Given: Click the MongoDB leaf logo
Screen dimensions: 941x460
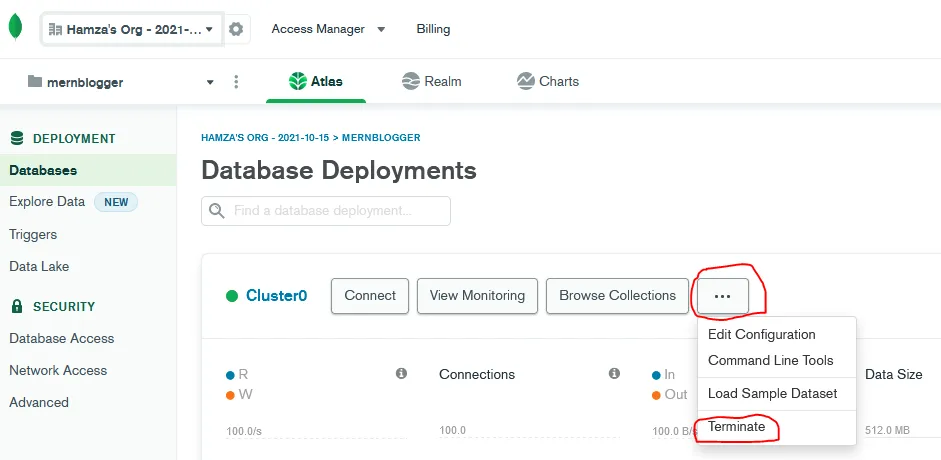Looking at the screenshot, I should click(14, 28).
